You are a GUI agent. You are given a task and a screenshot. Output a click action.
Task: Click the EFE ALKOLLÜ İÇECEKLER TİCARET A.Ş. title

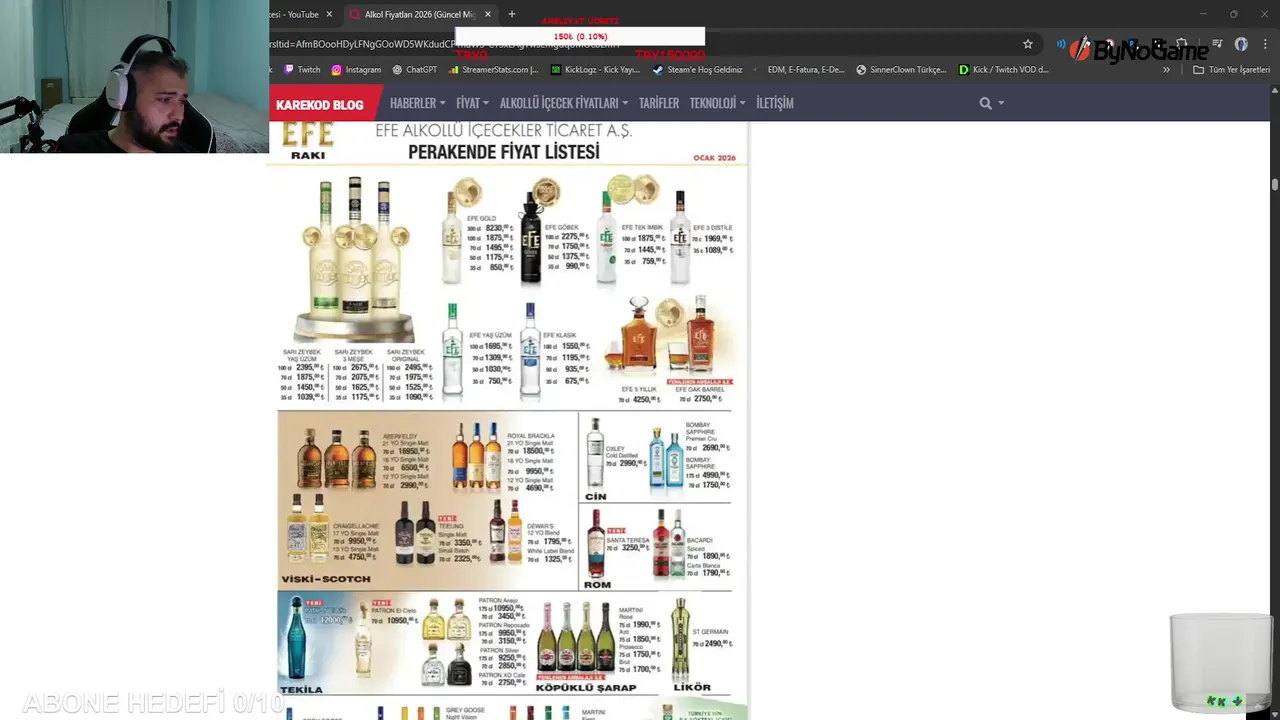(x=503, y=131)
